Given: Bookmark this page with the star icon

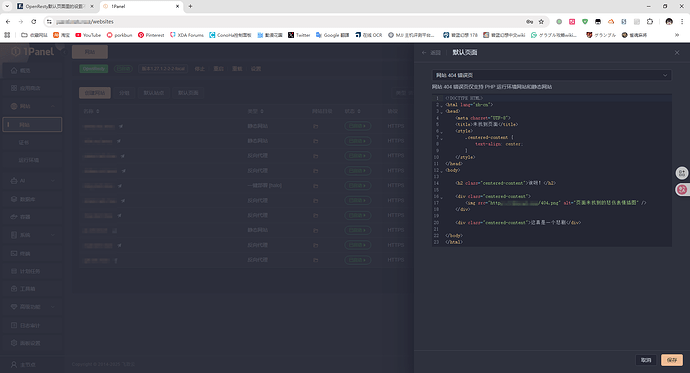Looking at the screenshot, I should click(x=541, y=22).
